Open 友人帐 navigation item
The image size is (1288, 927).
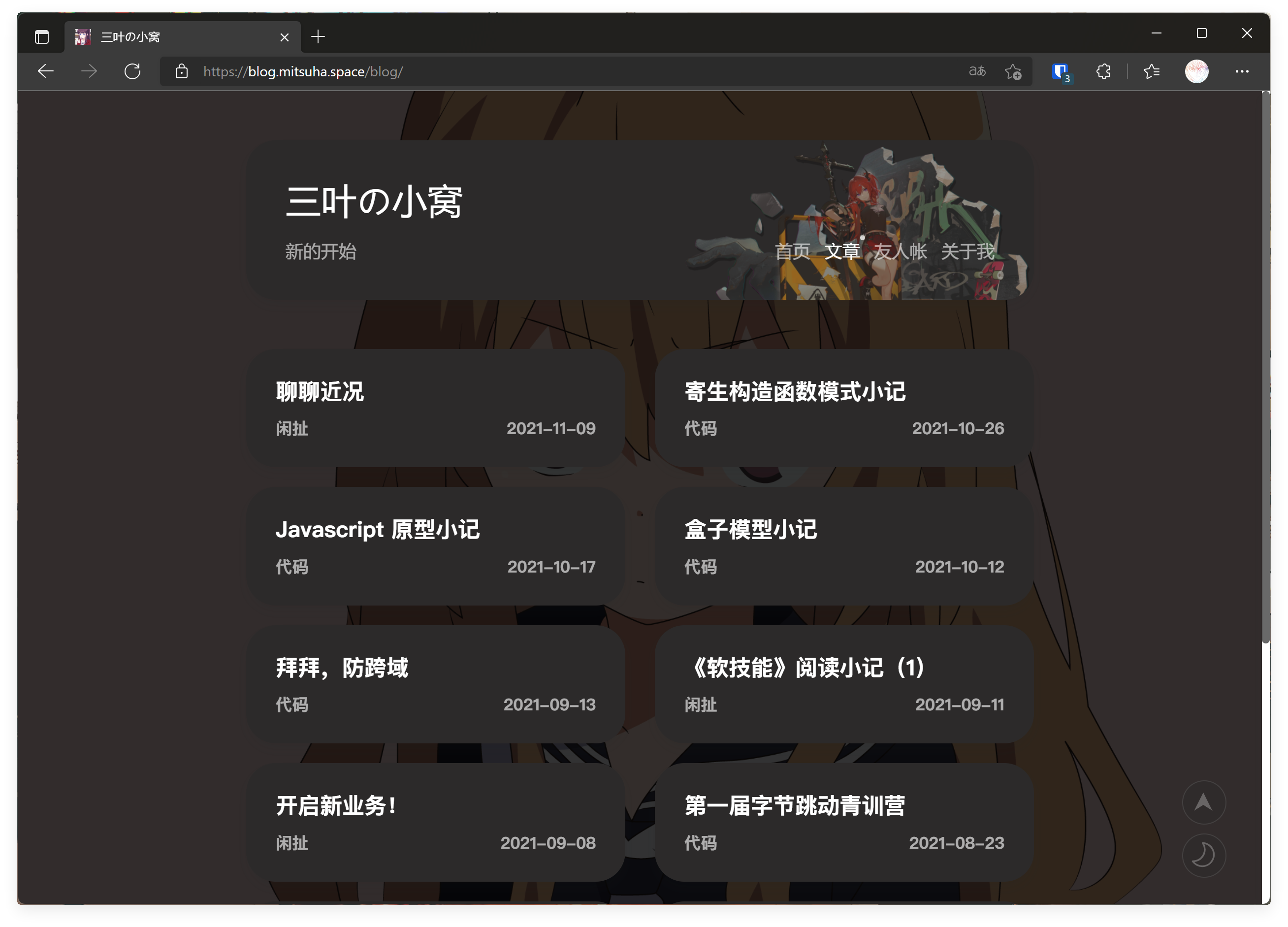coord(900,252)
